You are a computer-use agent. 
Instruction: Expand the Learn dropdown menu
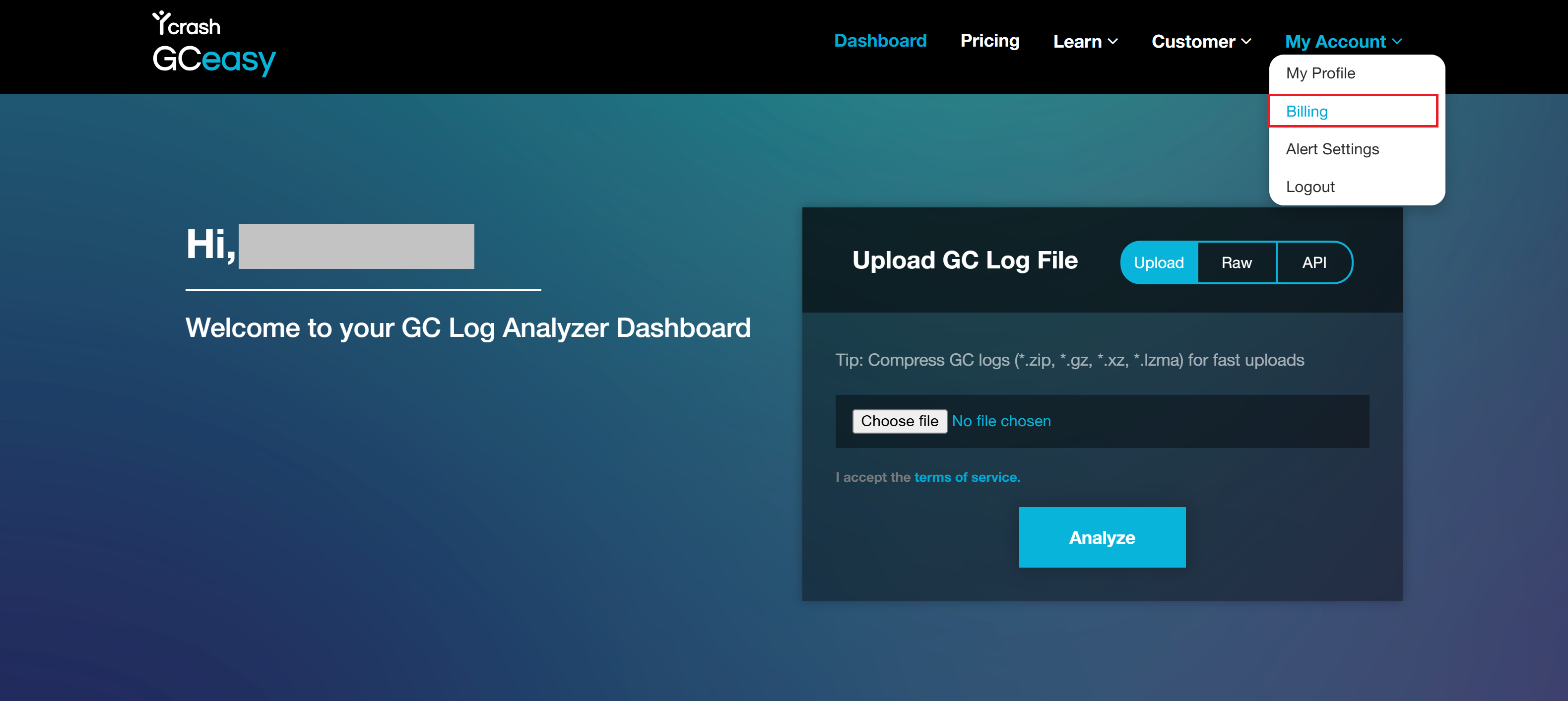click(1085, 41)
